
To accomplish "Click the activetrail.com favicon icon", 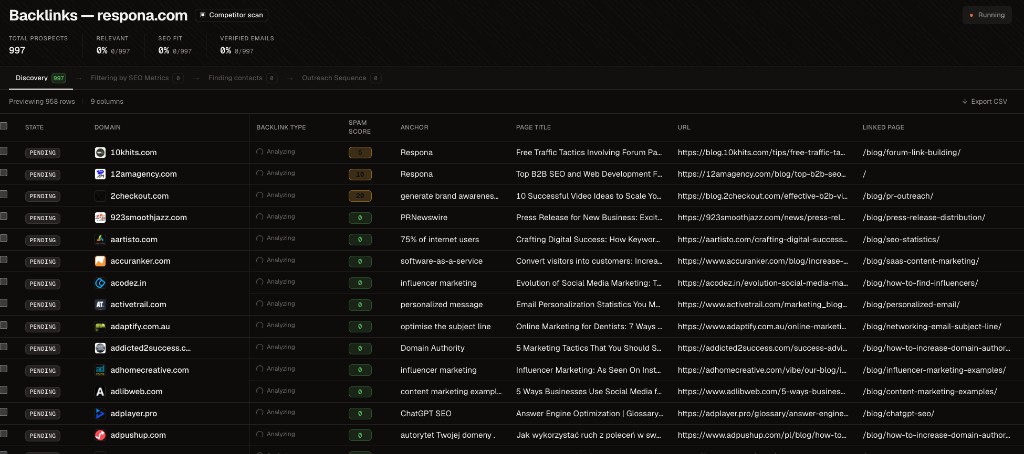I will click(x=100, y=304).
